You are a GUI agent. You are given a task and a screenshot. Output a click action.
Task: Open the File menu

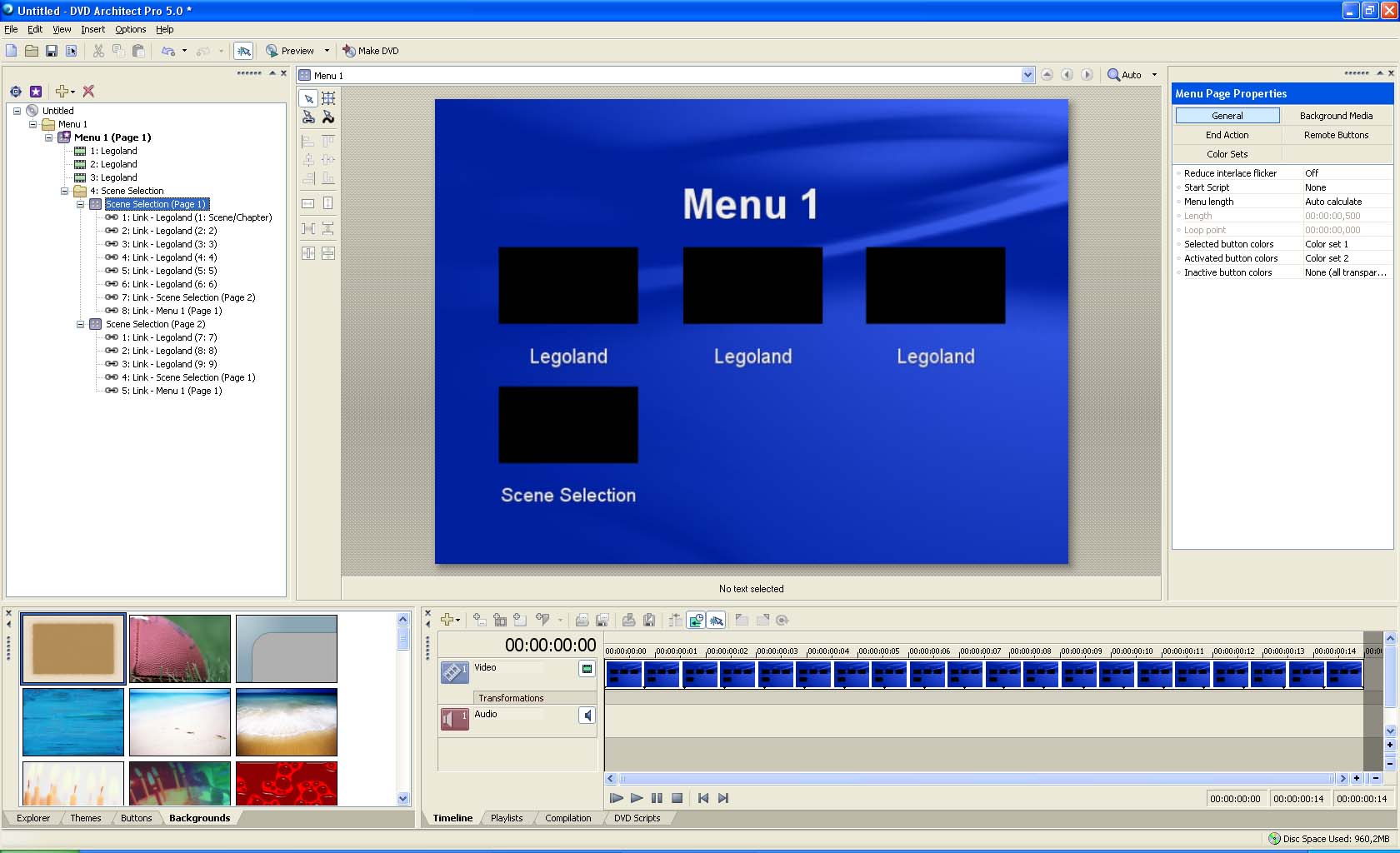tap(11, 29)
